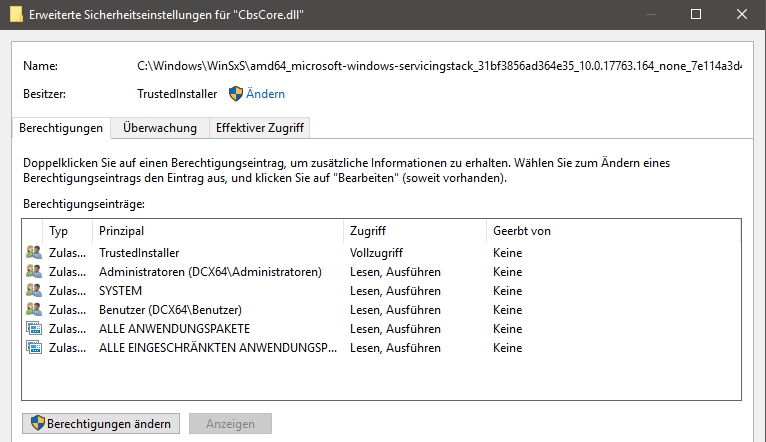This screenshot has height=442, width=766.
Task: Click the shield icon beside Ändern
Action: [x=236, y=94]
